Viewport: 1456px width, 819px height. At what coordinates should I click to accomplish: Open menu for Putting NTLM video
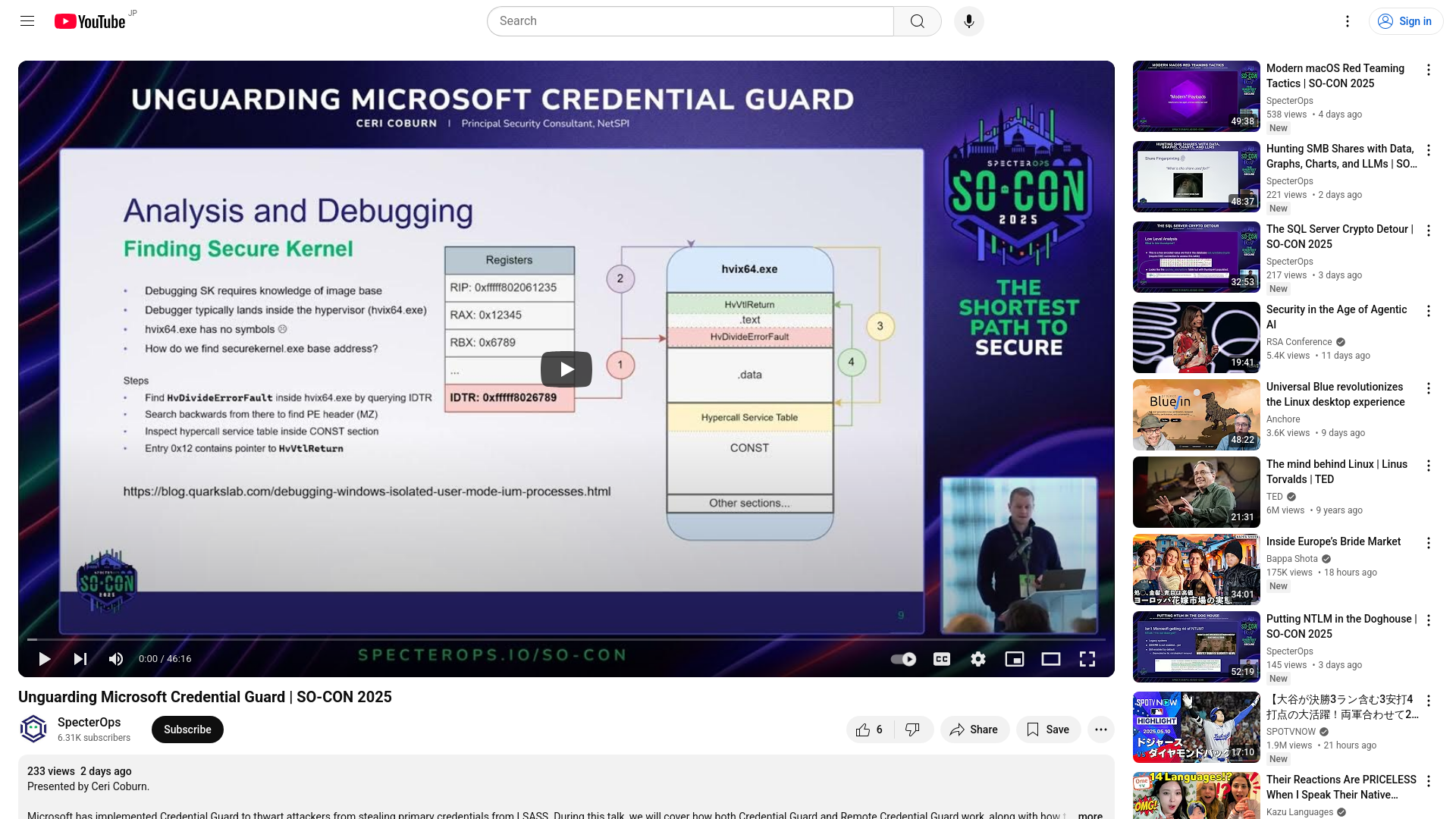pos(1429,620)
